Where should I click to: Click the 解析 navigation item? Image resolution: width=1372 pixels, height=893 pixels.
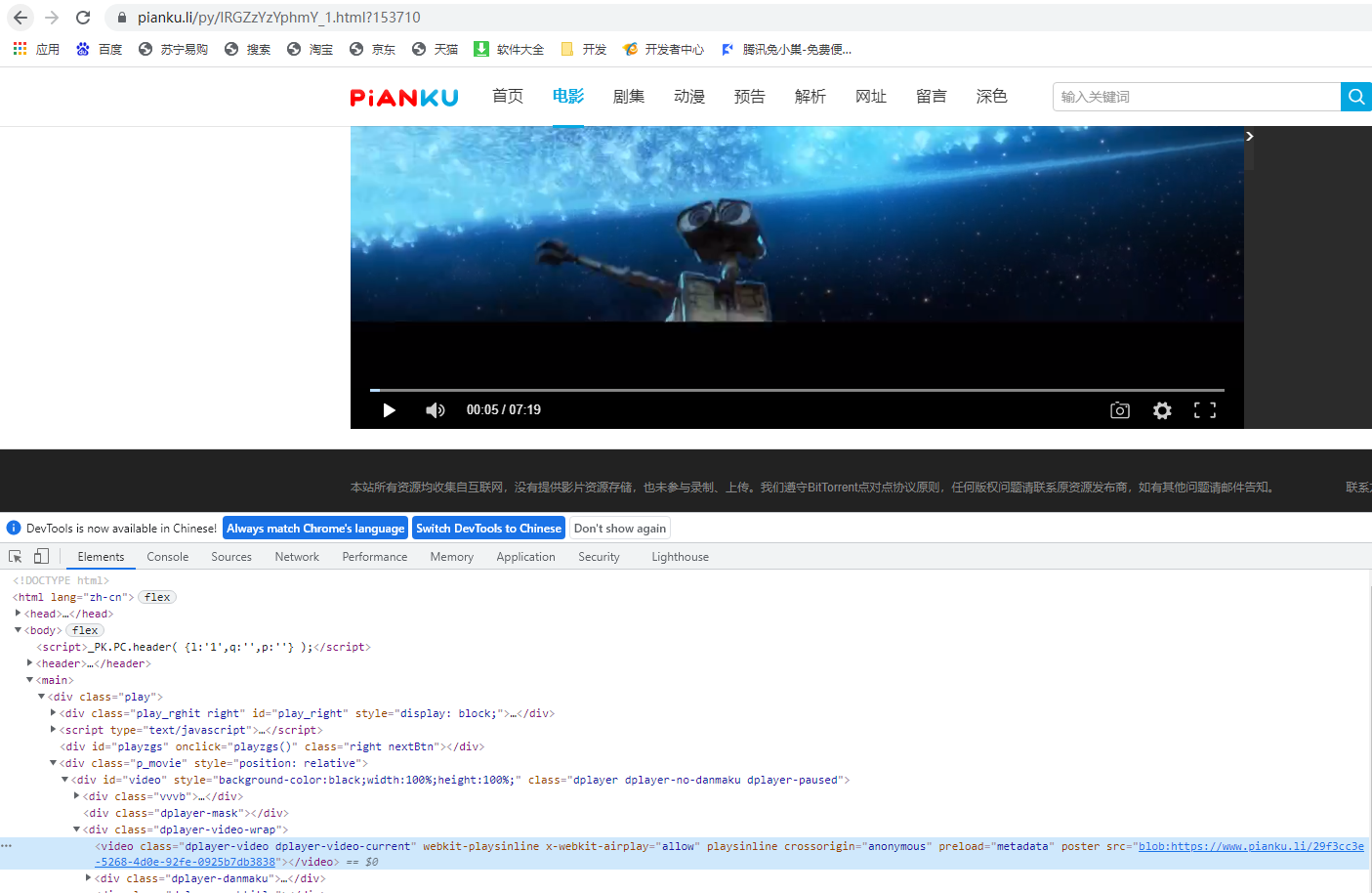coord(811,96)
